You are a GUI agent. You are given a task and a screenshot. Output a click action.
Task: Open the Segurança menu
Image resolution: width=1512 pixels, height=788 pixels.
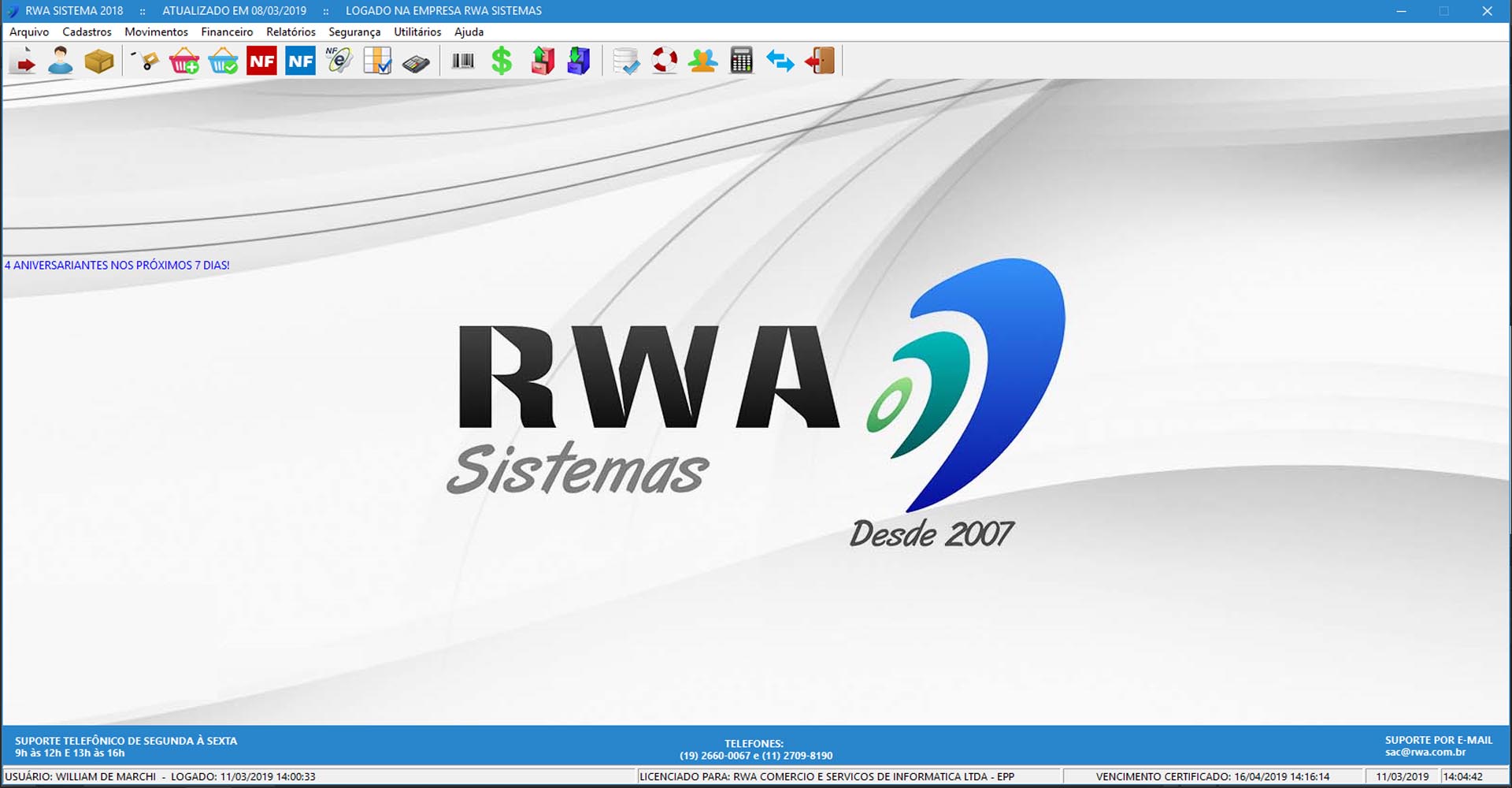354,32
